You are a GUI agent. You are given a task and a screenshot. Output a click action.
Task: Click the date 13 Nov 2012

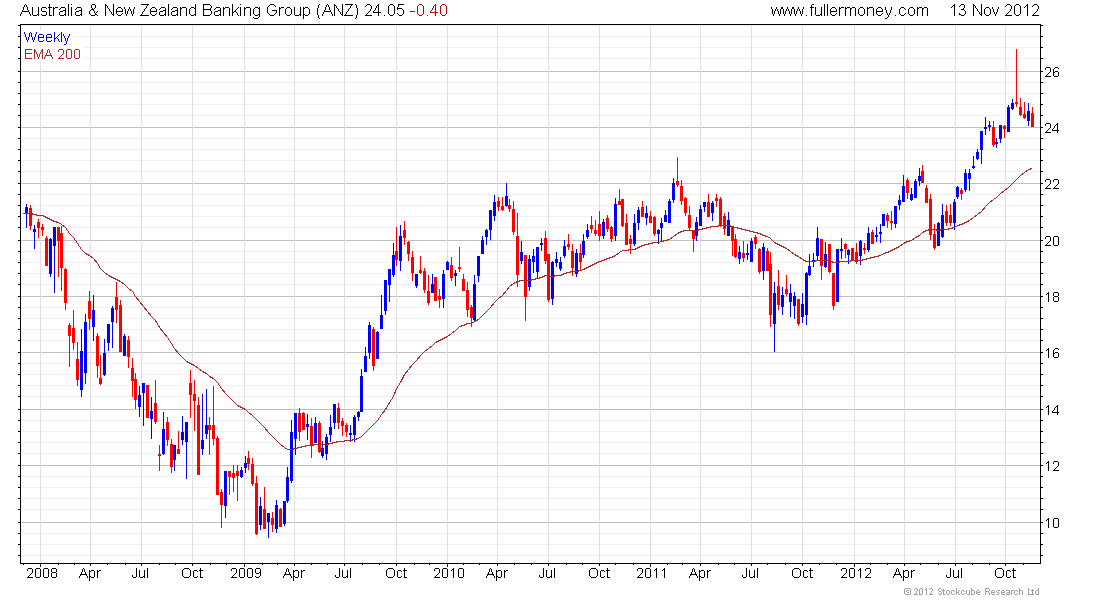(988, 11)
